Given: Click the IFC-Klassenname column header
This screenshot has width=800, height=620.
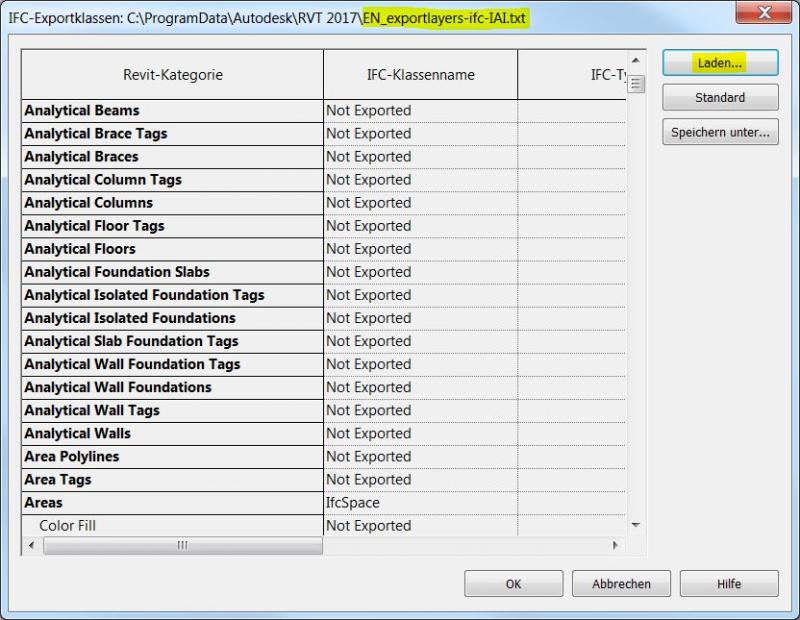Looking at the screenshot, I should click(420, 75).
